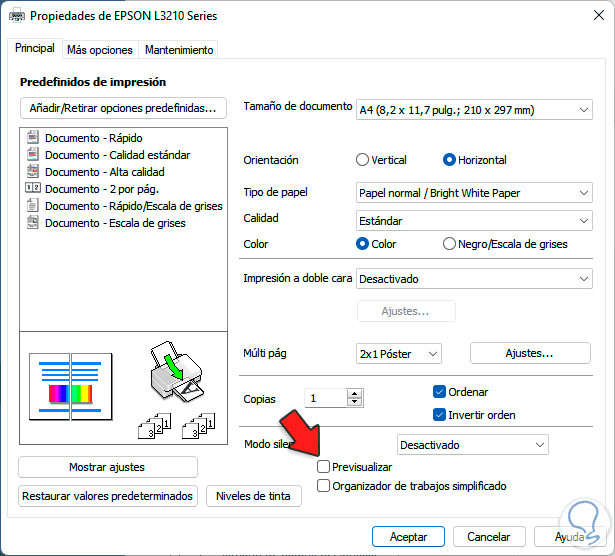Open the Modo silencioso dropdown

[x=473, y=445]
